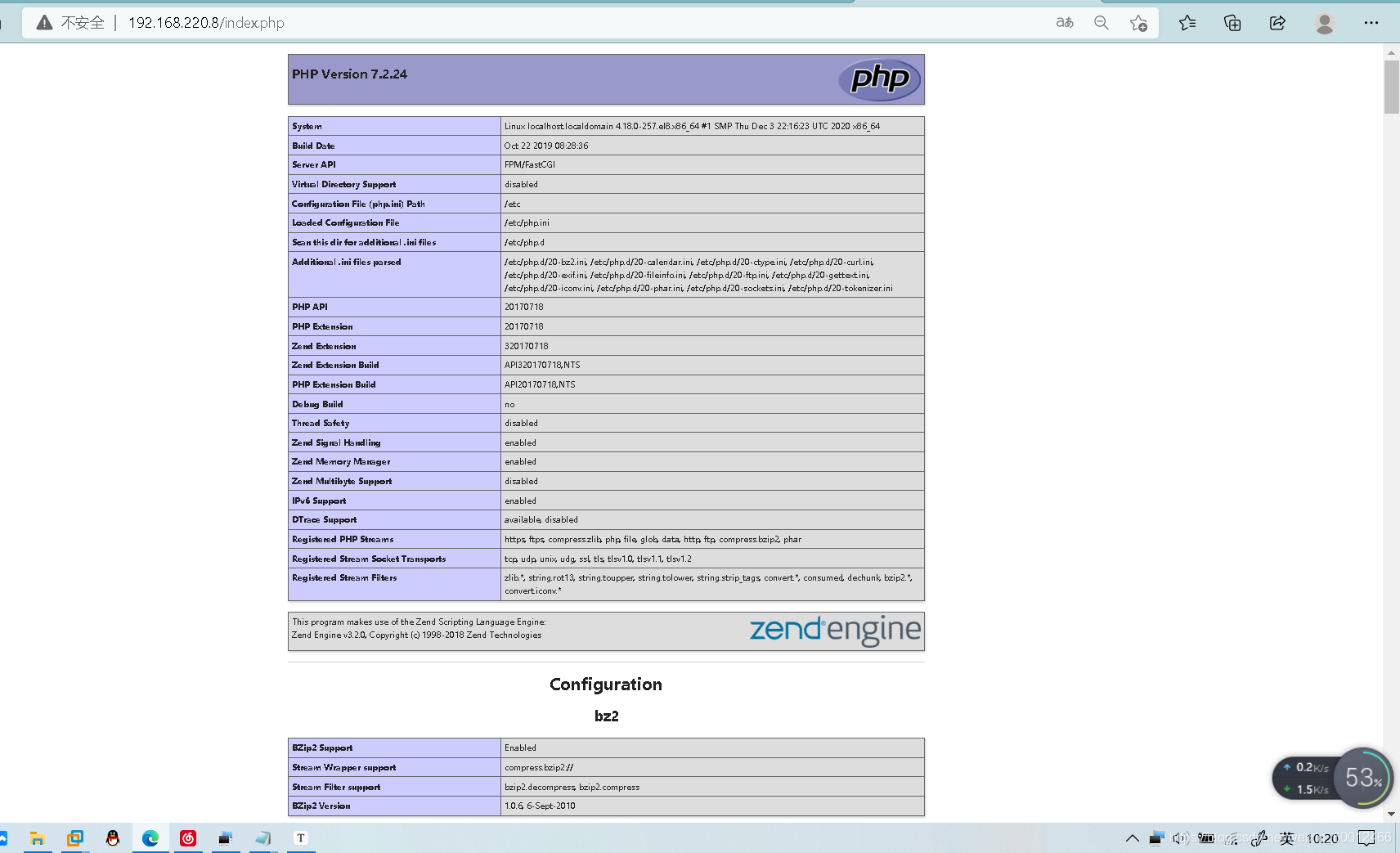Open NetEase Music red taskbar icon
Image resolution: width=1400 pixels, height=853 pixels.
tap(188, 837)
